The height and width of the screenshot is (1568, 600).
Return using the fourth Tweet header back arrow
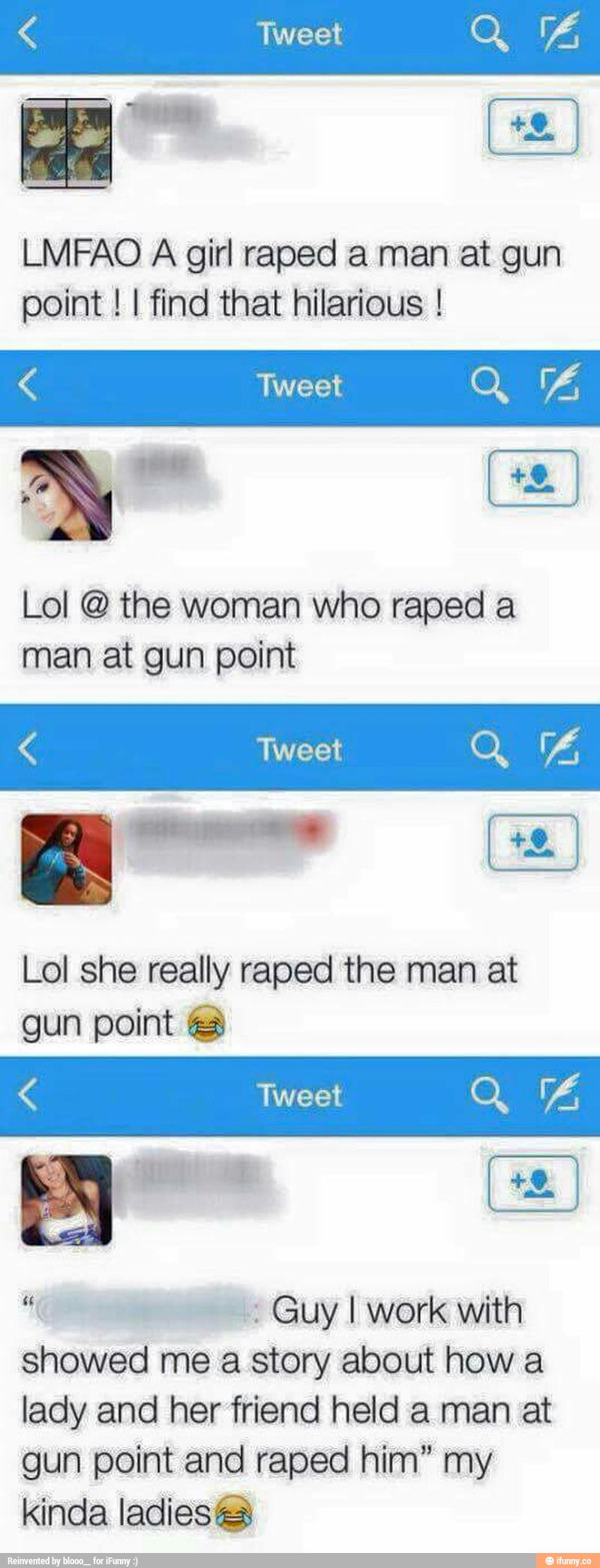tap(28, 1094)
